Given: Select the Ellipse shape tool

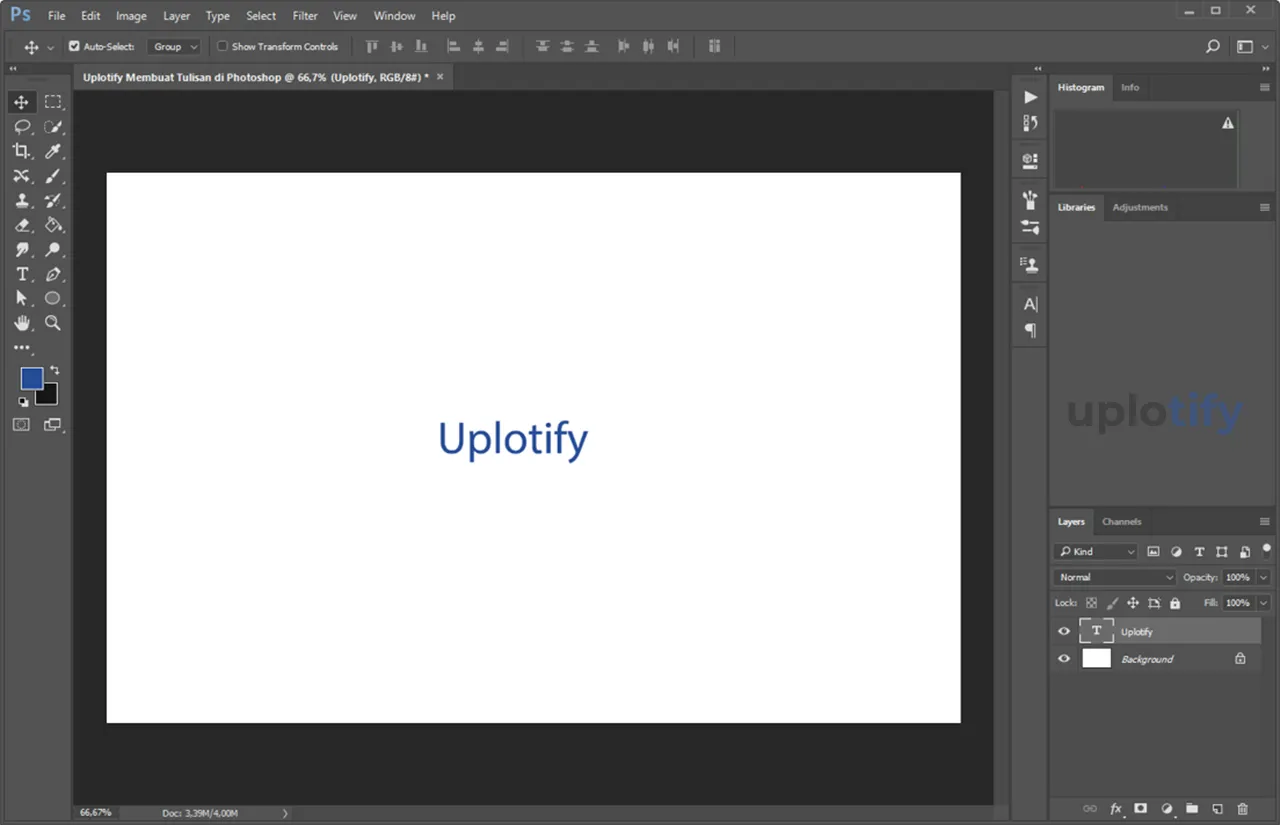Looking at the screenshot, I should tap(53, 298).
